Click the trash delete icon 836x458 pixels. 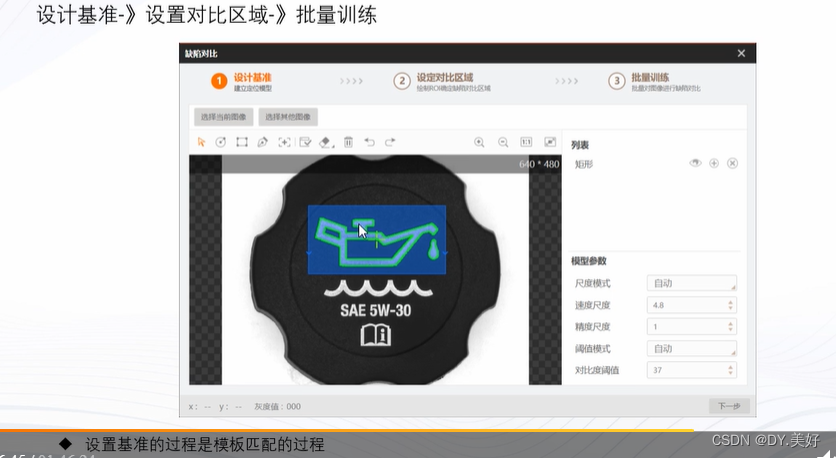(348, 142)
